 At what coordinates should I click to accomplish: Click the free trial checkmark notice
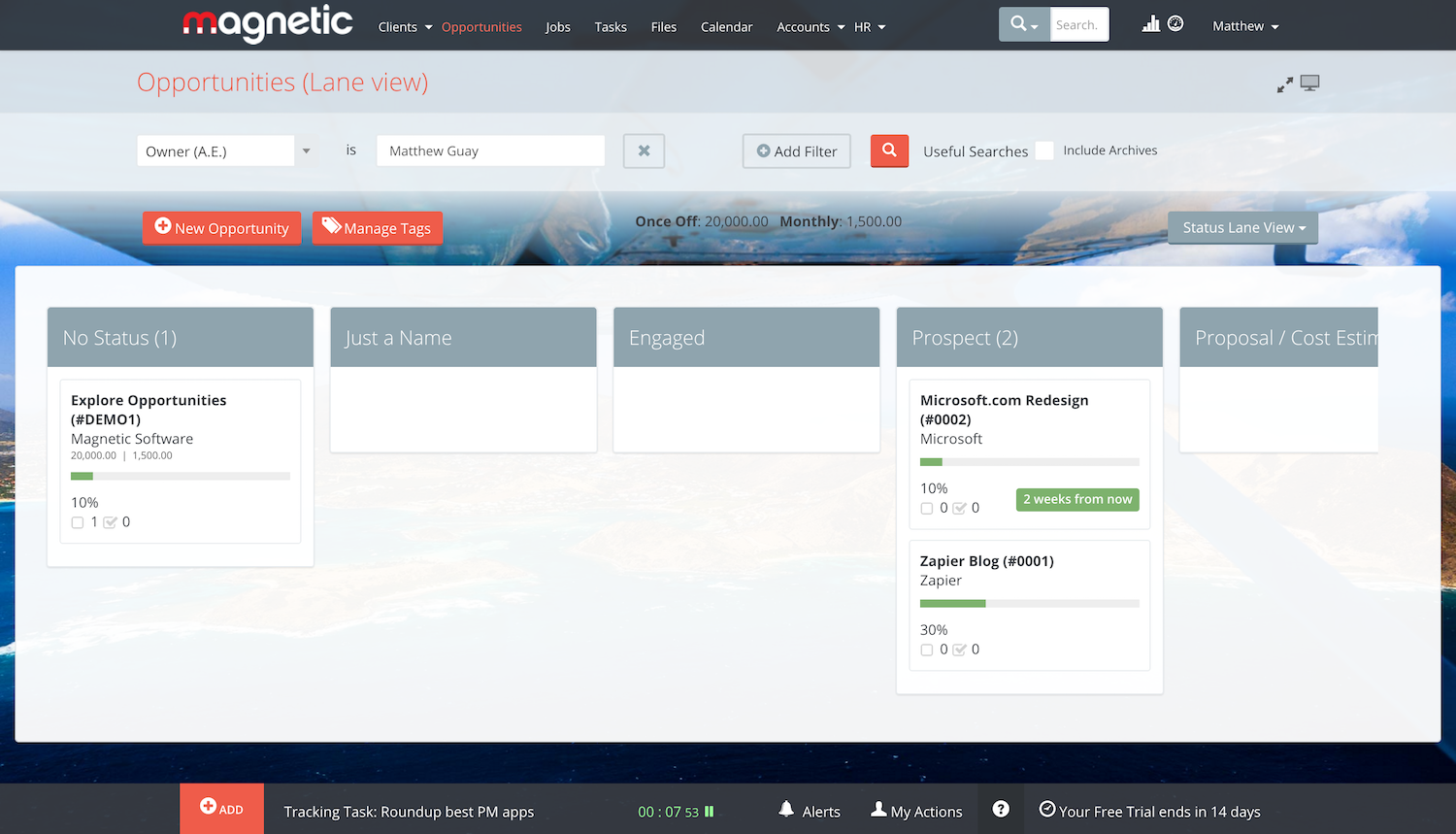1150,811
